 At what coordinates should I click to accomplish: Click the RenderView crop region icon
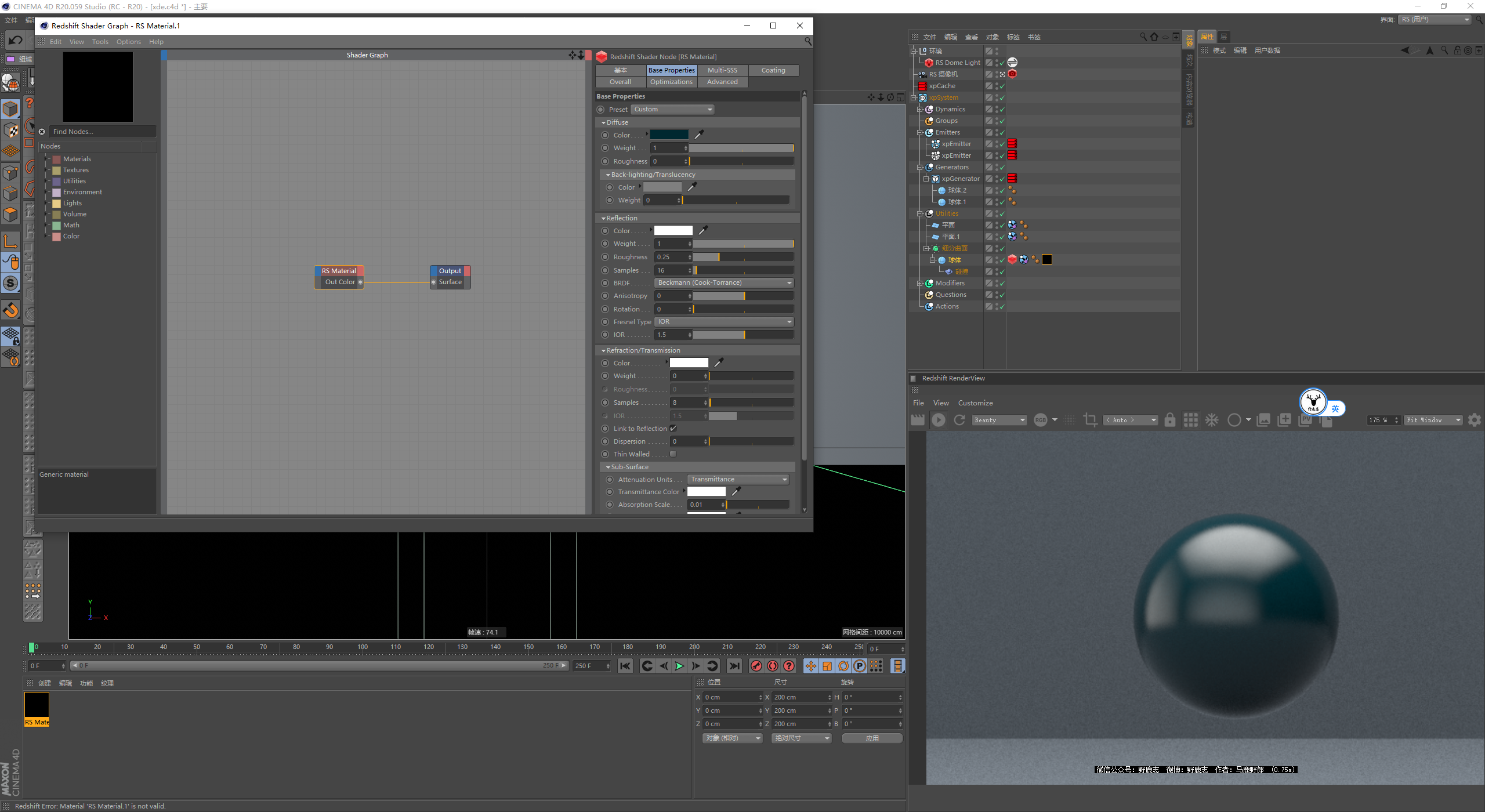pos(1090,420)
